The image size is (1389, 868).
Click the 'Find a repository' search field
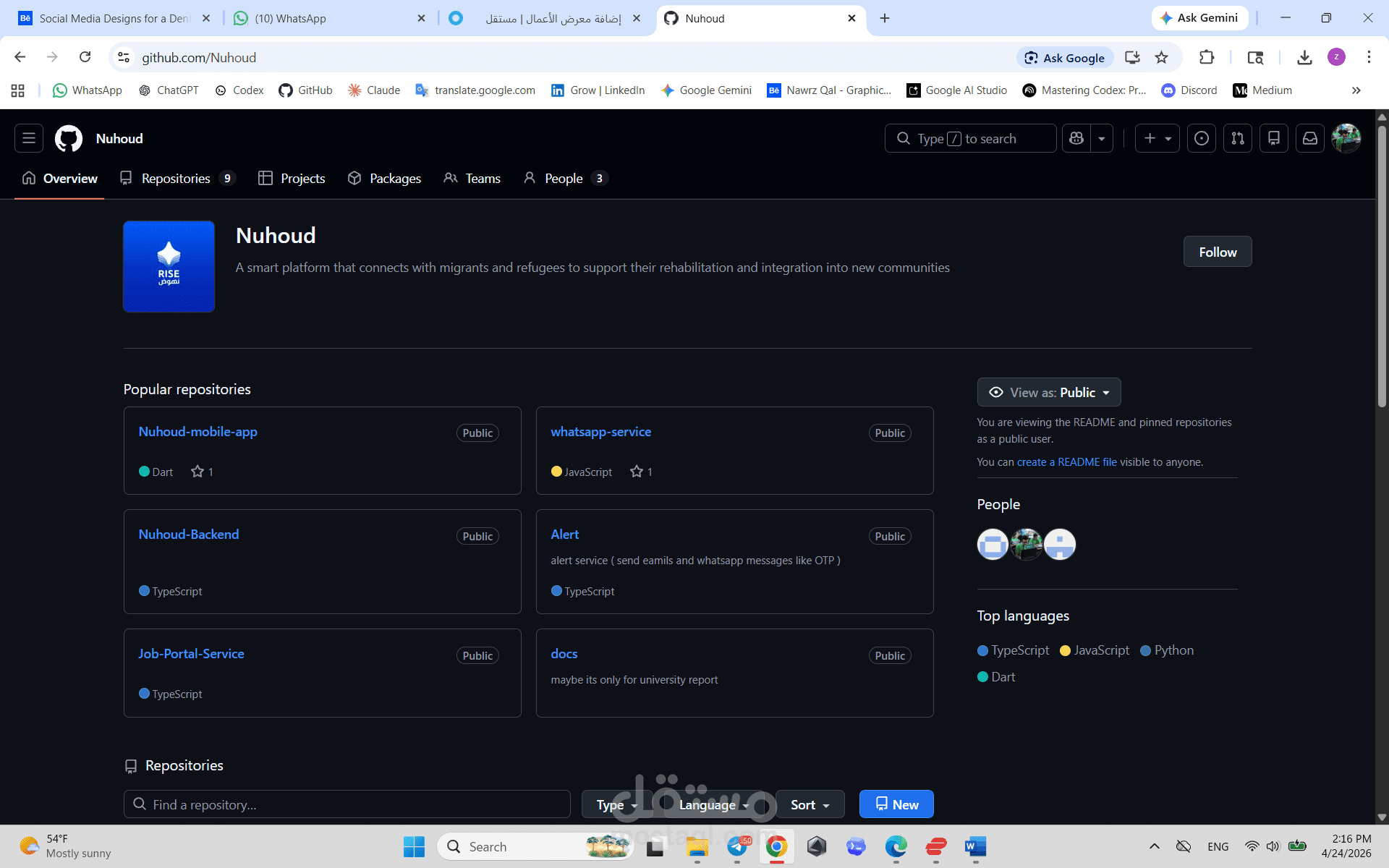click(x=347, y=804)
